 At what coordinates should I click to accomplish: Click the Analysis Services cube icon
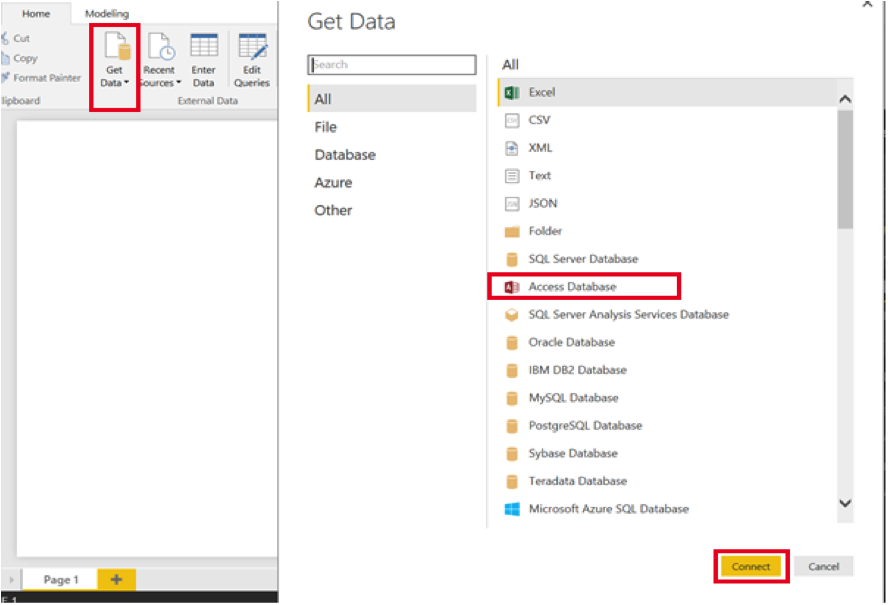[512, 314]
